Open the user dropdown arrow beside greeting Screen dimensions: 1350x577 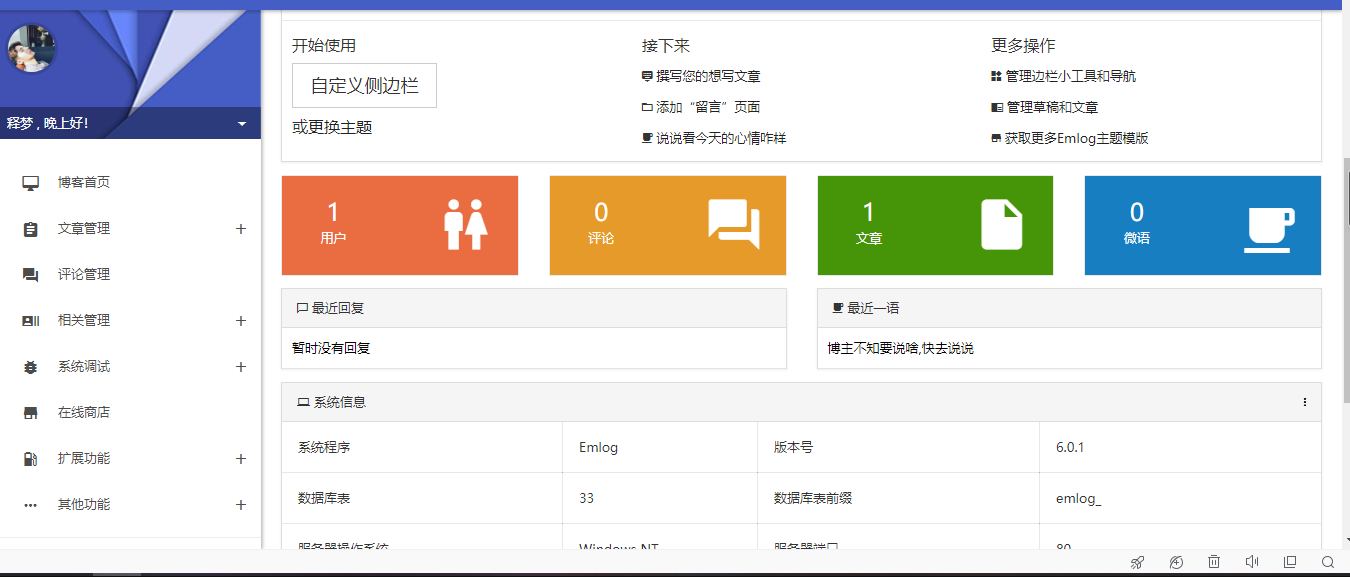click(x=242, y=124)
